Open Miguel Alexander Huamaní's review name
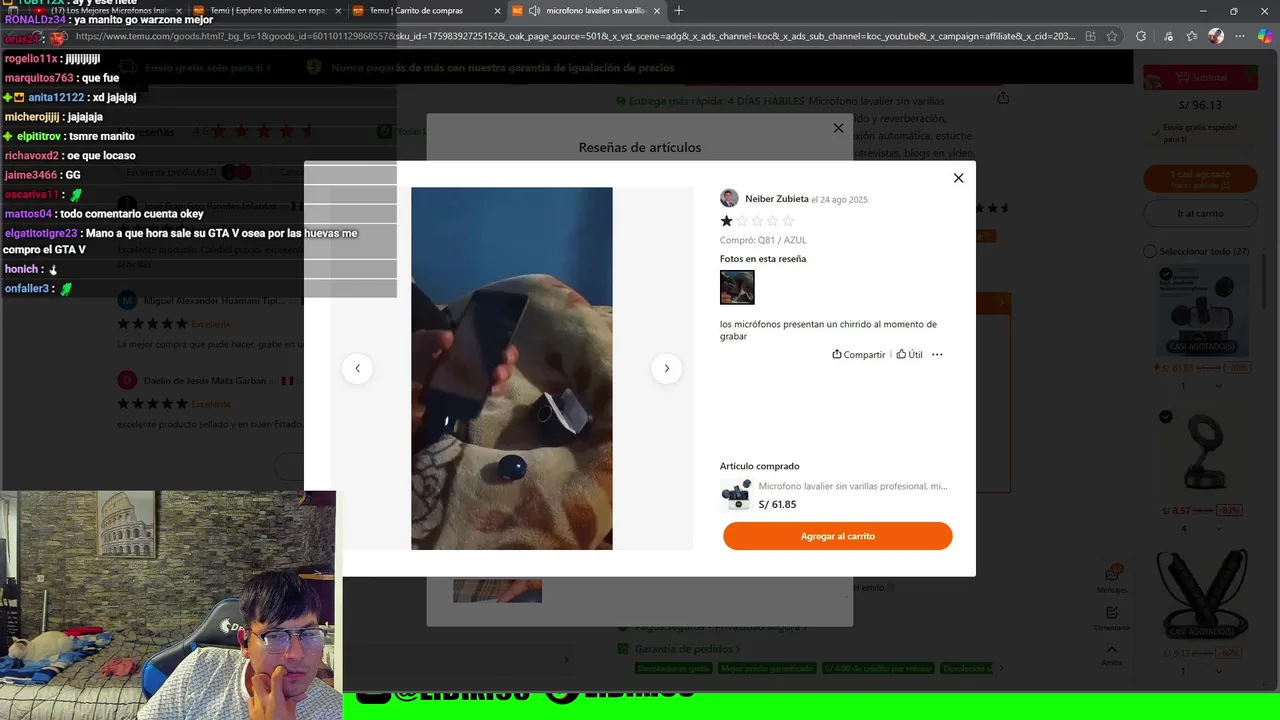Image resolution: width=1280 pixels, height=720 pixels. [x=214, y=300]
